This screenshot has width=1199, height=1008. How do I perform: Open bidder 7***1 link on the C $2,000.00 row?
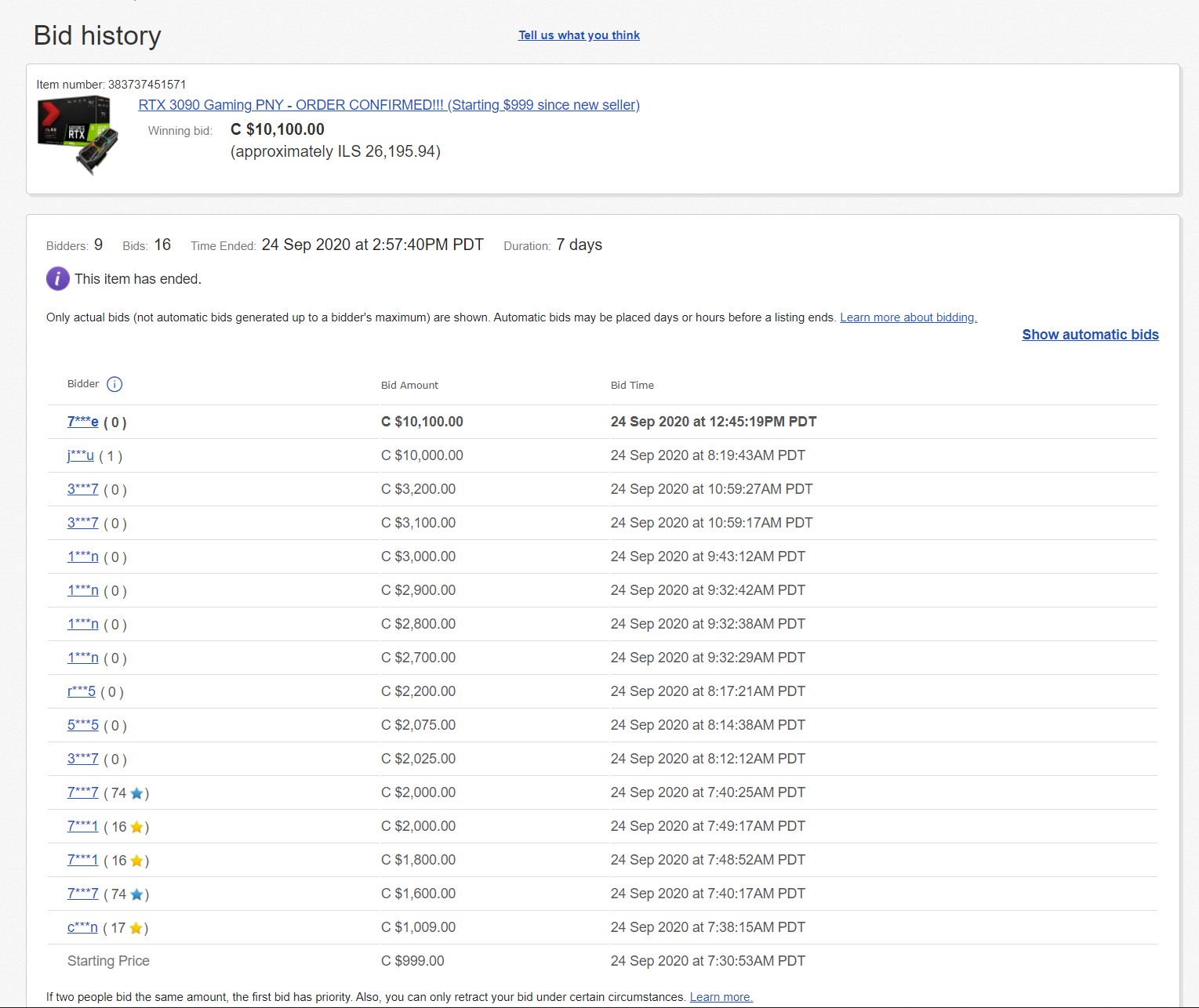(83, 826)
